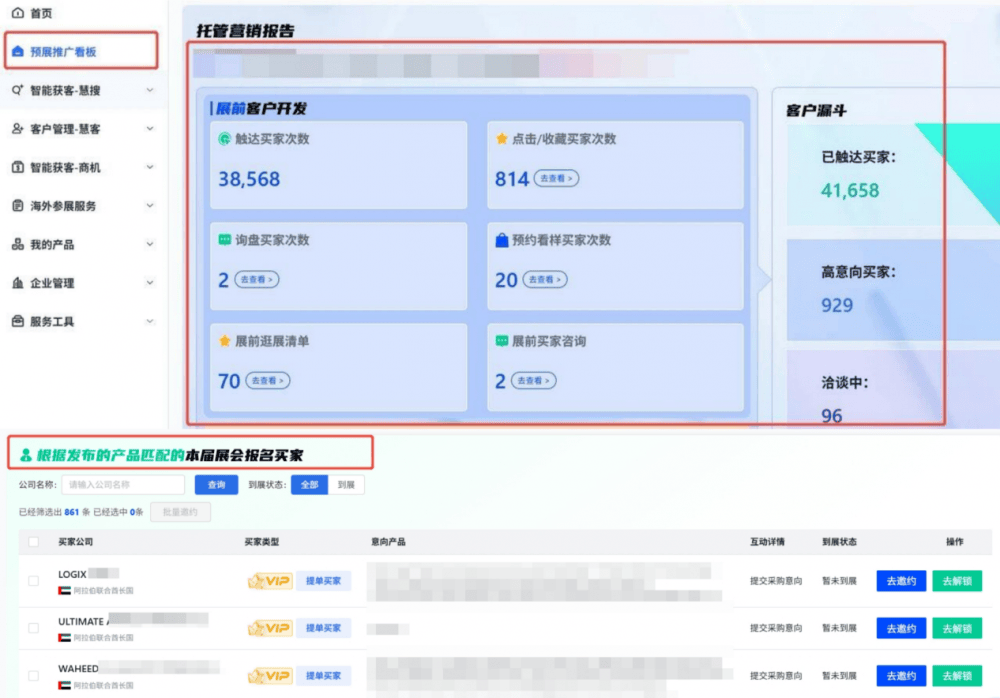Viewport: 1000px width, 698px height.
Task: Expand the 智能获客-商机 menu chevron
Action: tap(150, 167)
